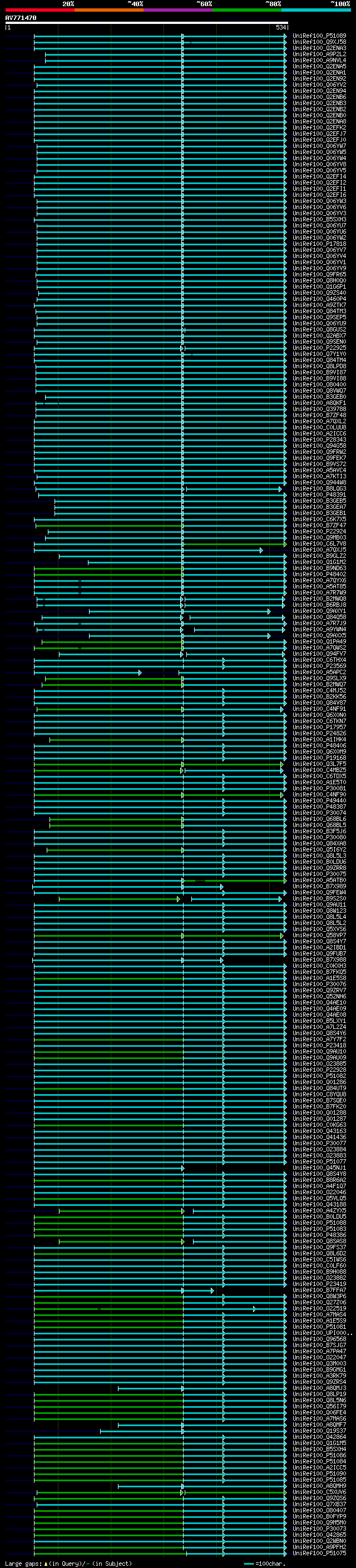
Task: Select the UniRef100_Q2EN92 label
Action: [x=319, y=78]
